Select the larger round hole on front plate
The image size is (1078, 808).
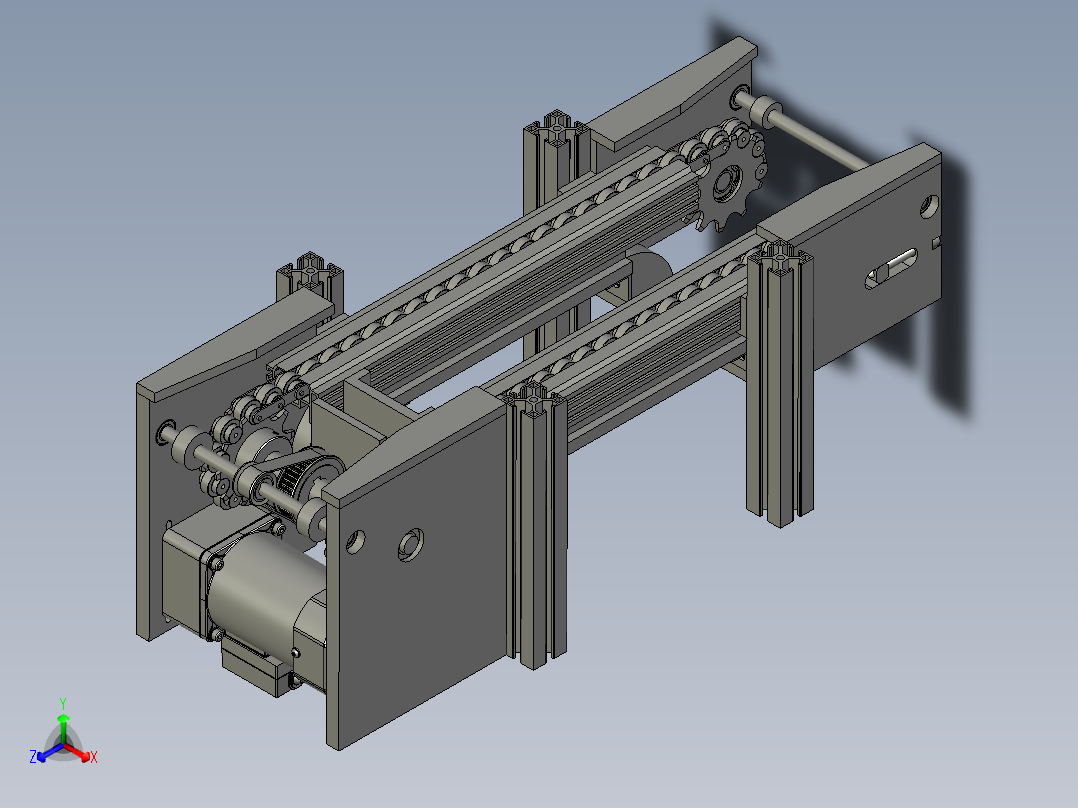[x=411, y=545]
